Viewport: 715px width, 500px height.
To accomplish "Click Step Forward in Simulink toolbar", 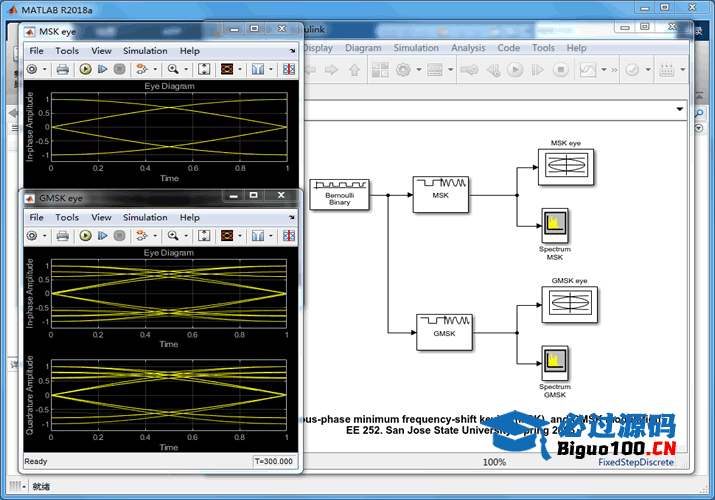I will (x=538, y=70).
